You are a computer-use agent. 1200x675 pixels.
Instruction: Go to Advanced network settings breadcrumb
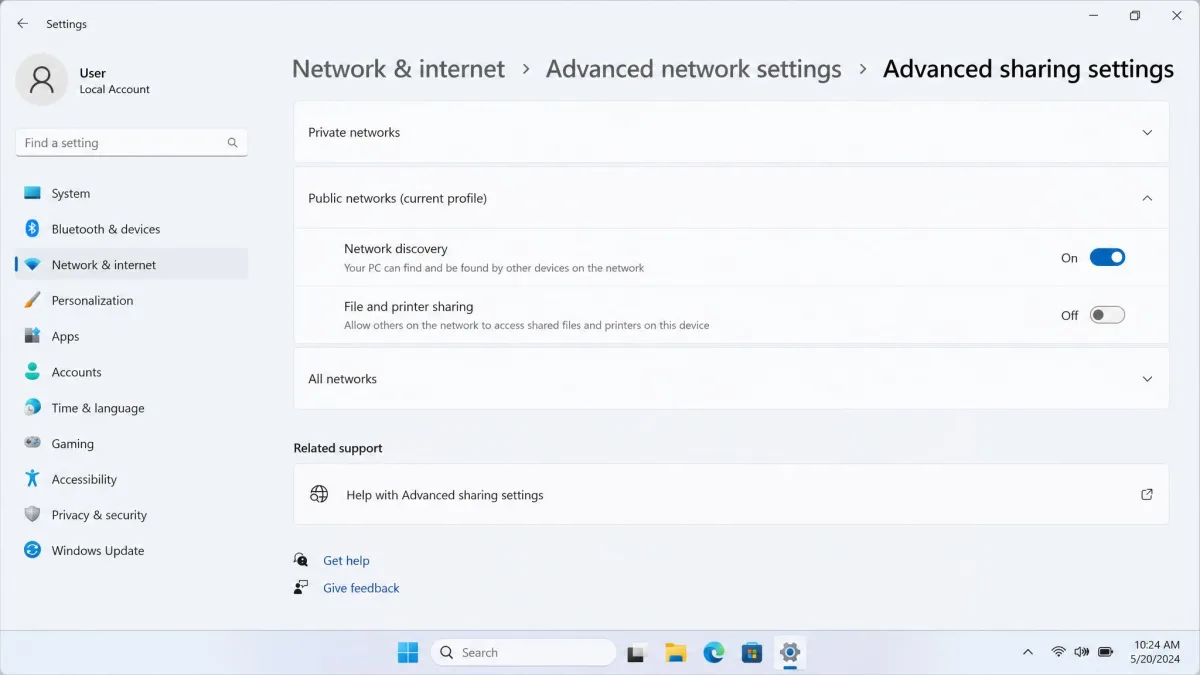(693, 69)
